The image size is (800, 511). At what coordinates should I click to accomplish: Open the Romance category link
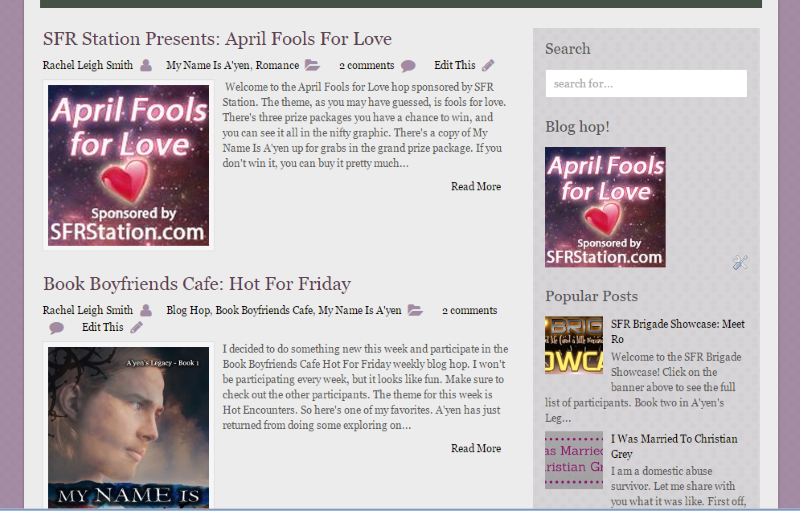click(277, 65)
